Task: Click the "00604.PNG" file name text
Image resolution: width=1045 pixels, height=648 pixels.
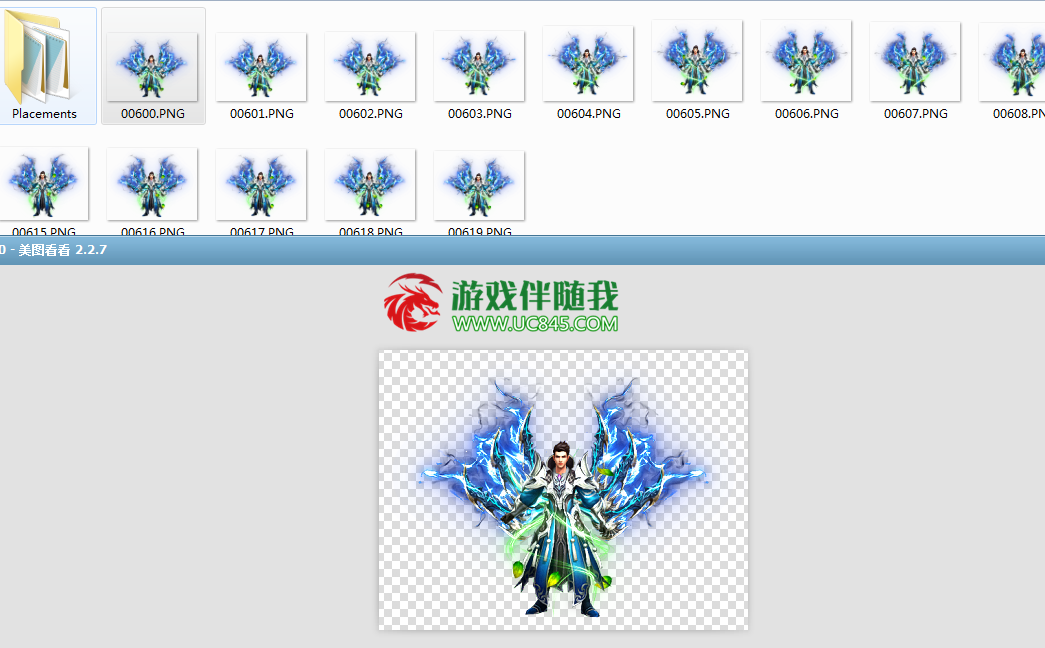Action: [588, 114]
